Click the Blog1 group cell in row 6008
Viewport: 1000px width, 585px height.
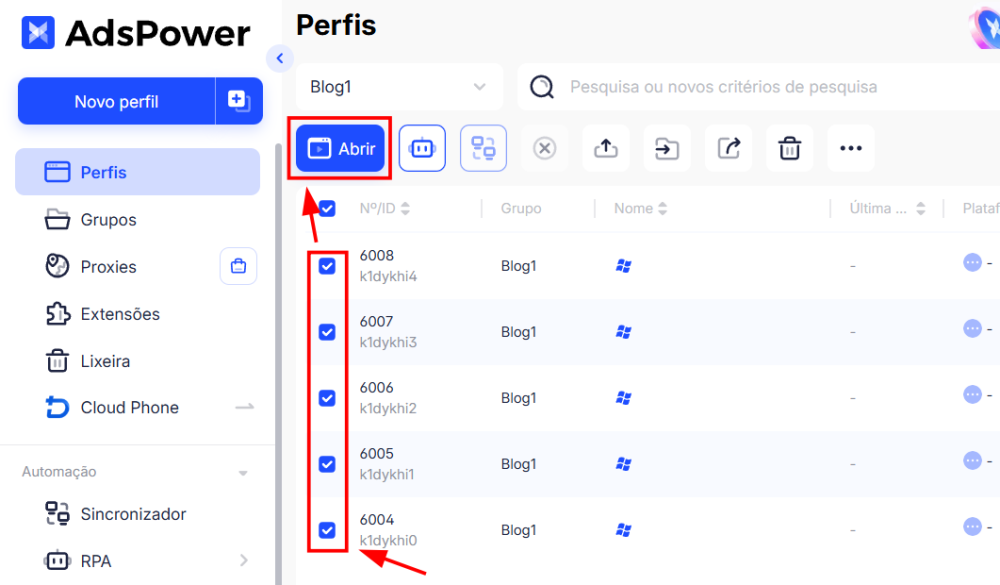[x=518, y=266]
